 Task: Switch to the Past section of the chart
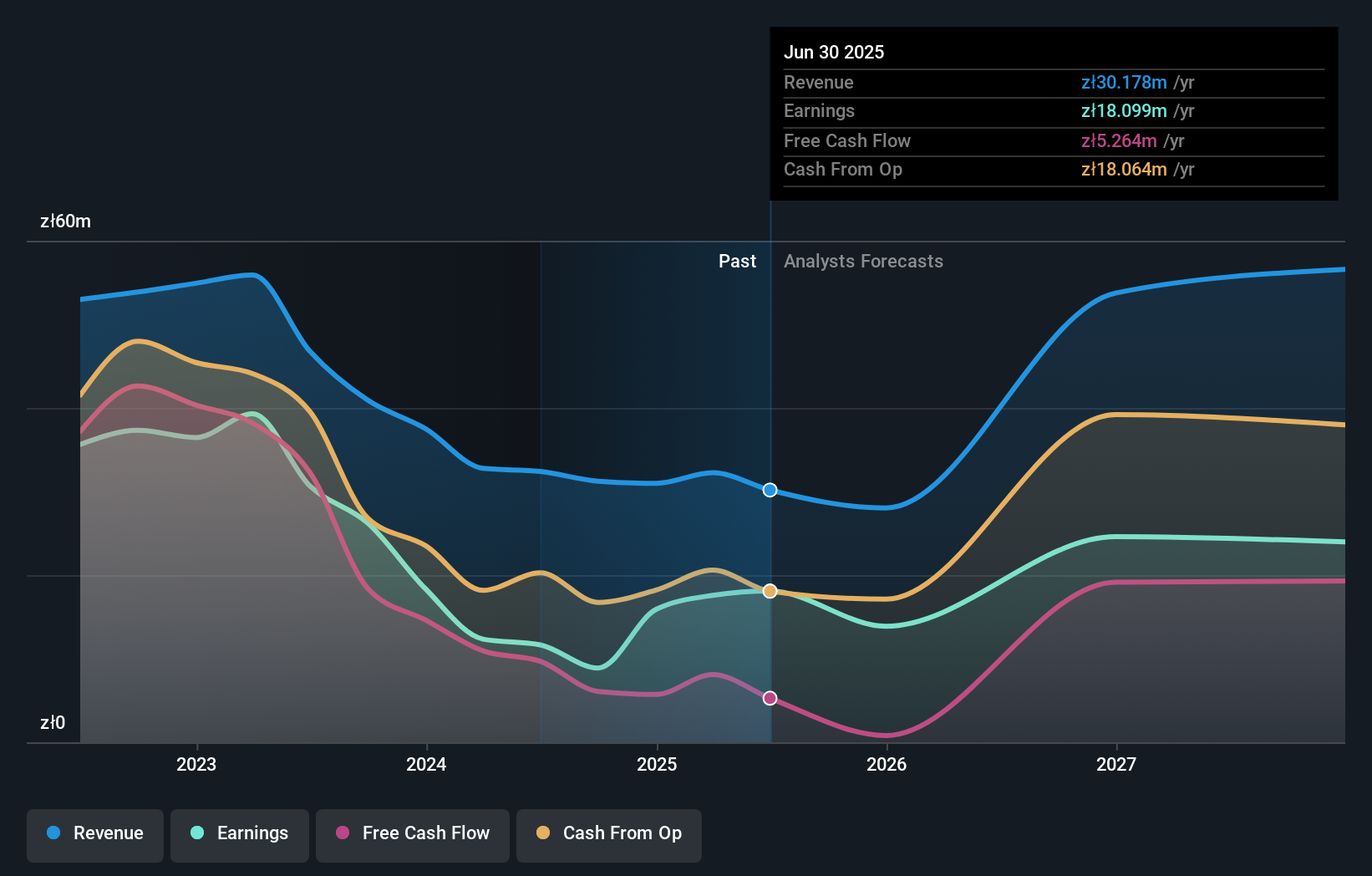coord(737,261)
